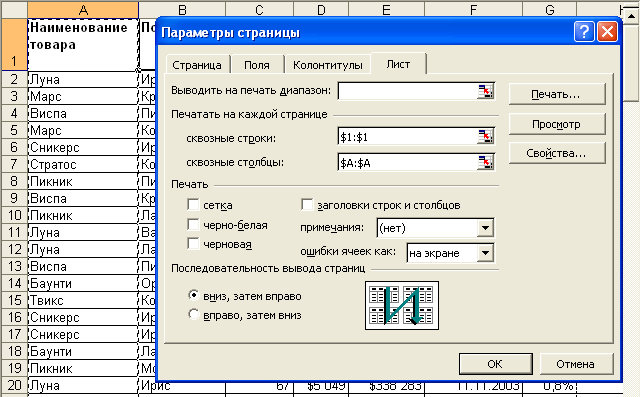Image resolution: width=640 pixels, height=397 pixels.
Task: Click cell Виспа in row 9
Action: (x=83, y=198)
